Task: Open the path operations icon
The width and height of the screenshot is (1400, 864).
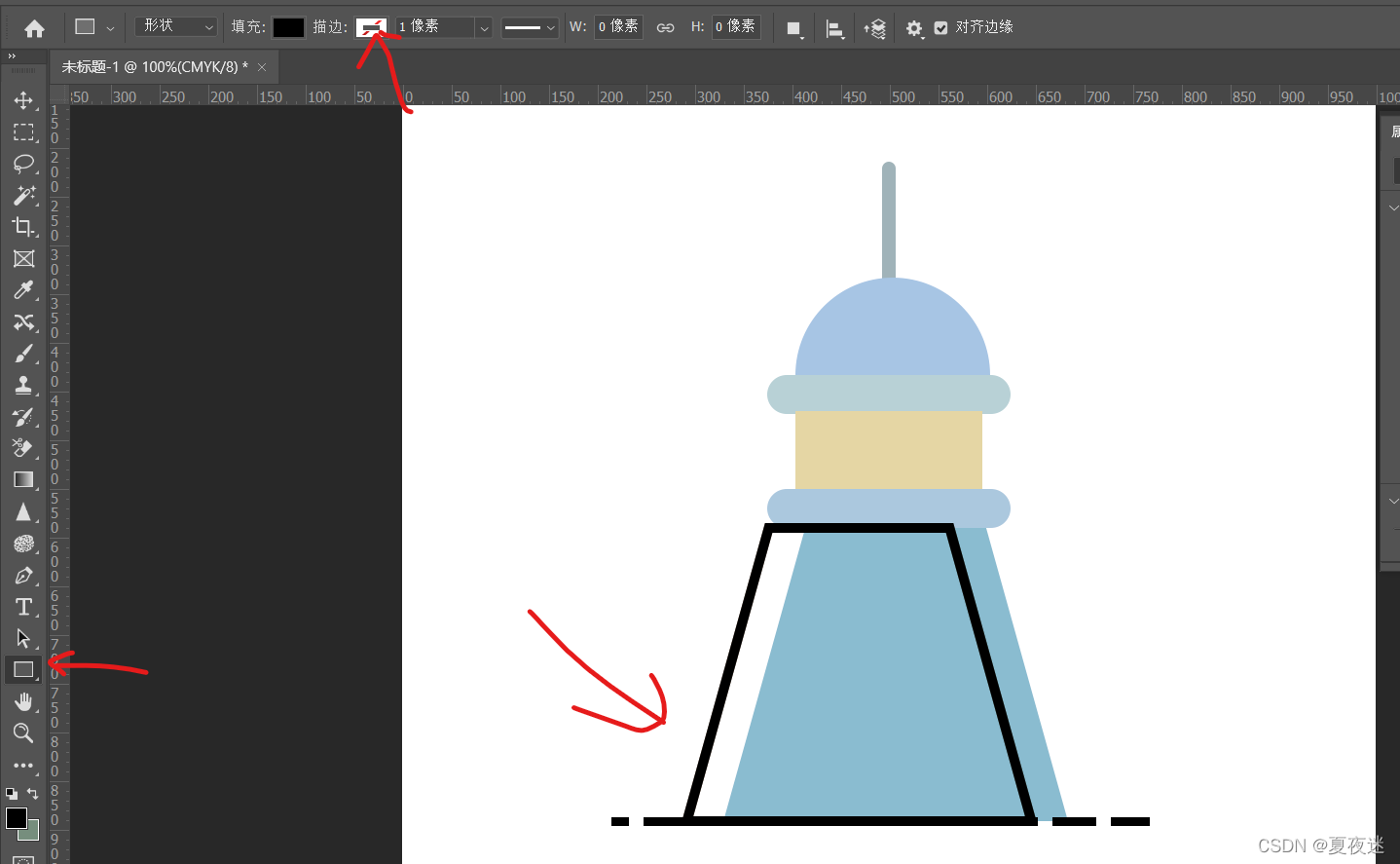Action: (x=794, y=28)
